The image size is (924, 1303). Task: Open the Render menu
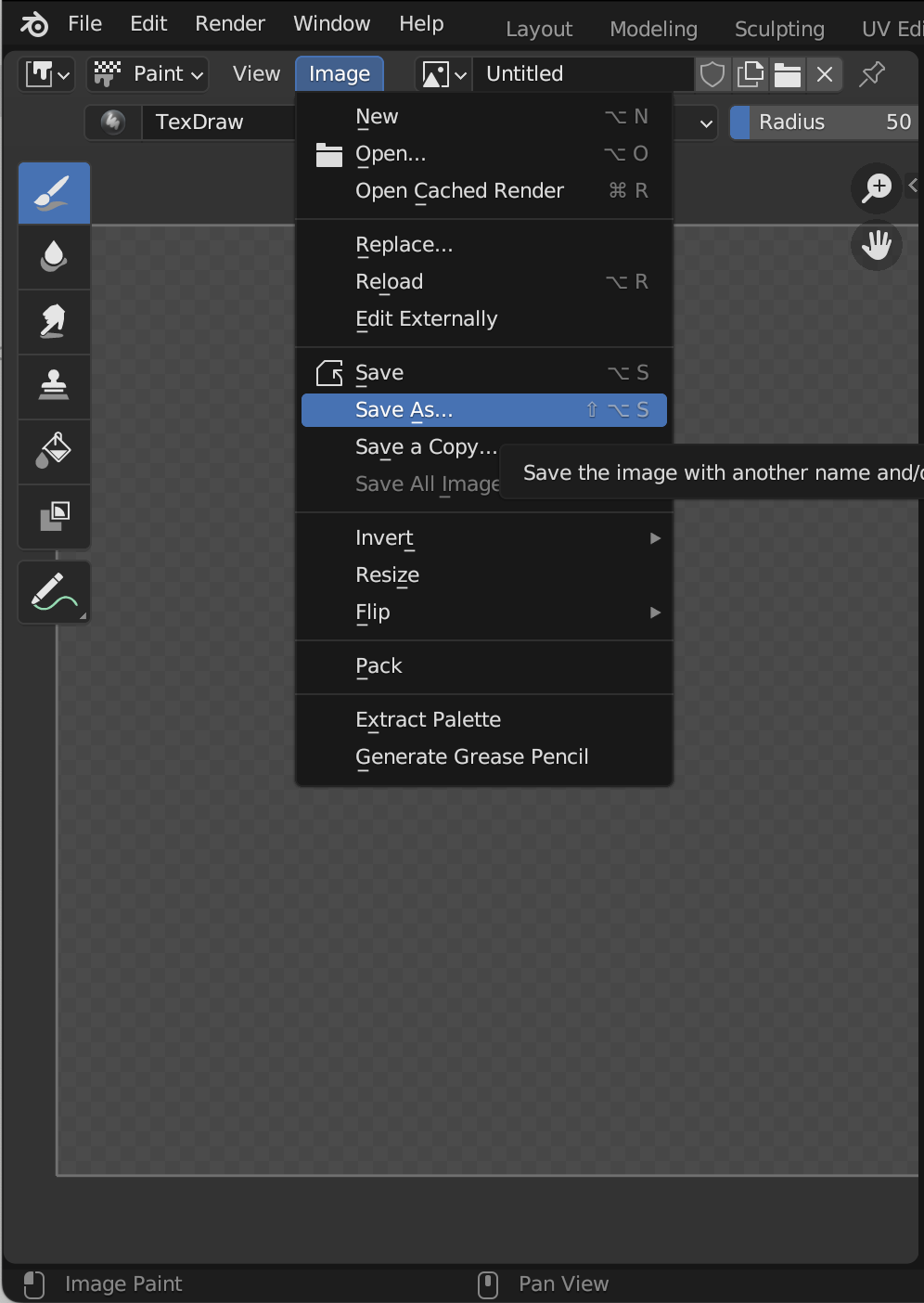tap(230, 24)
